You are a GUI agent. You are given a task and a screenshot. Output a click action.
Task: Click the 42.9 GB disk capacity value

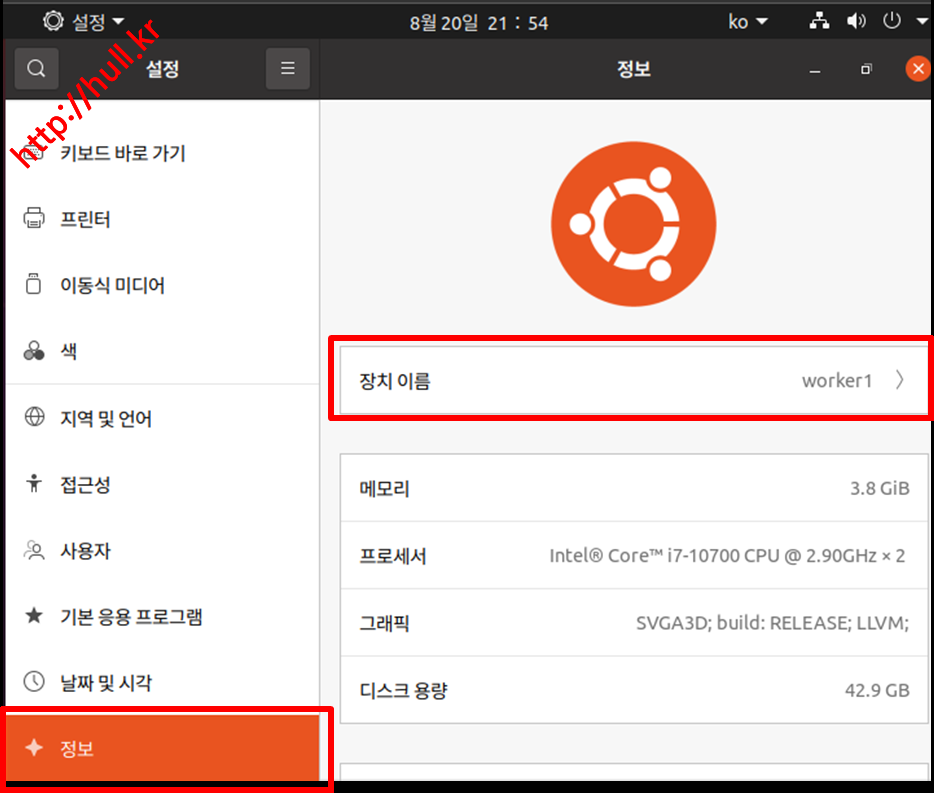pyautogui.click(x=877, y=691)
